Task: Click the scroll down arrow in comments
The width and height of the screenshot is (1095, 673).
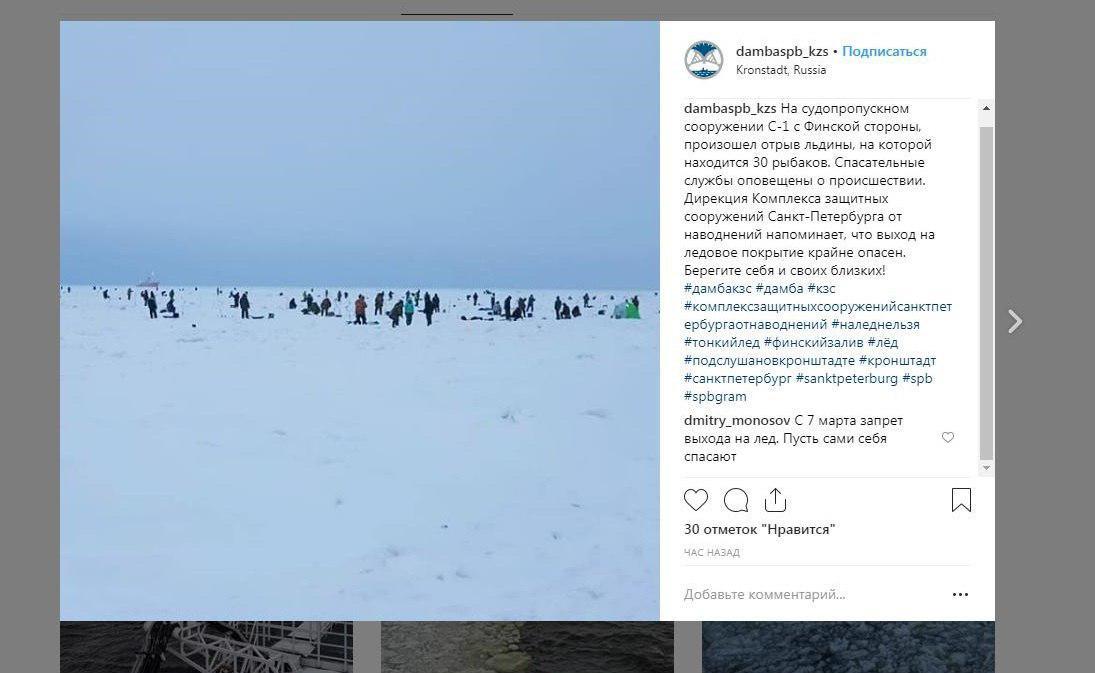Action: coord(986,468)
